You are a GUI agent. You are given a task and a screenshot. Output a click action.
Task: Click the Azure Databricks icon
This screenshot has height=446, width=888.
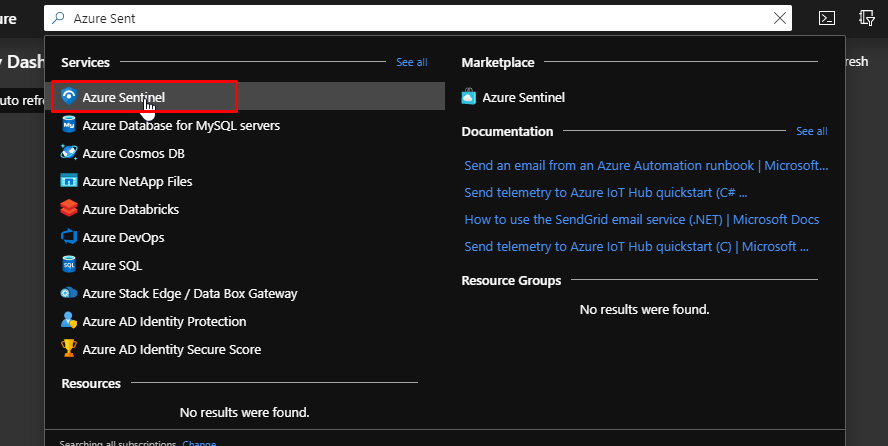[x=69, y=210]
